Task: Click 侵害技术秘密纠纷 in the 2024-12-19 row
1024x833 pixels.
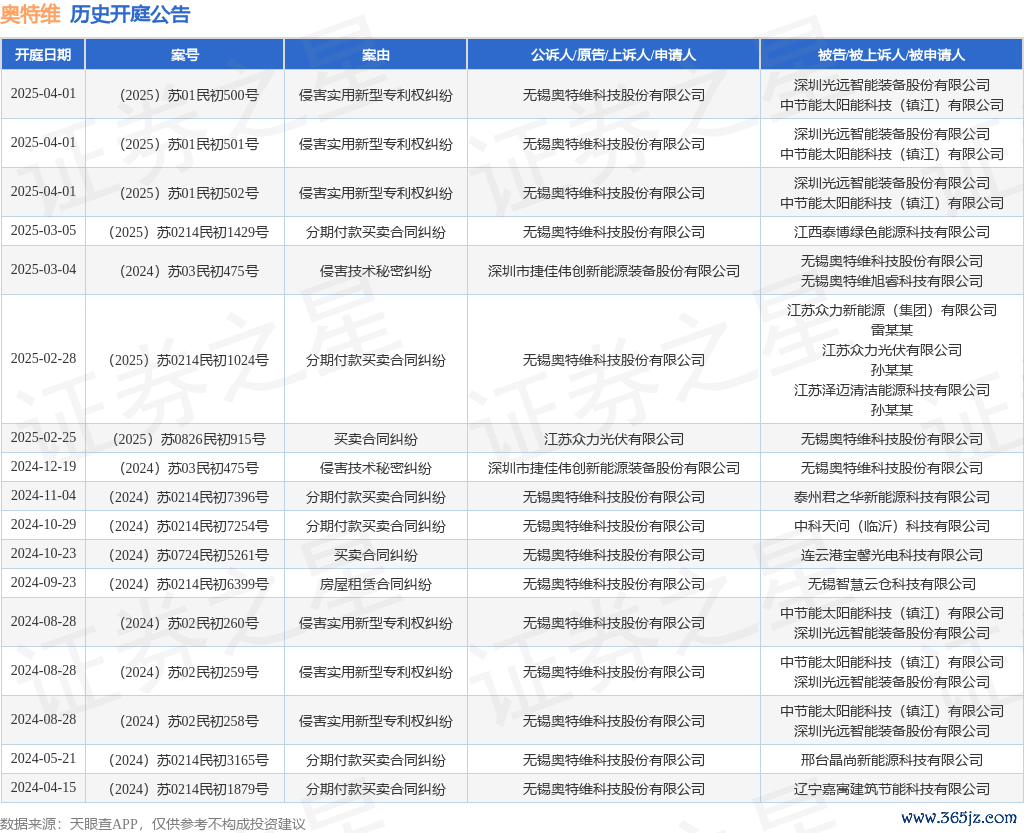Action: [376, 468]
